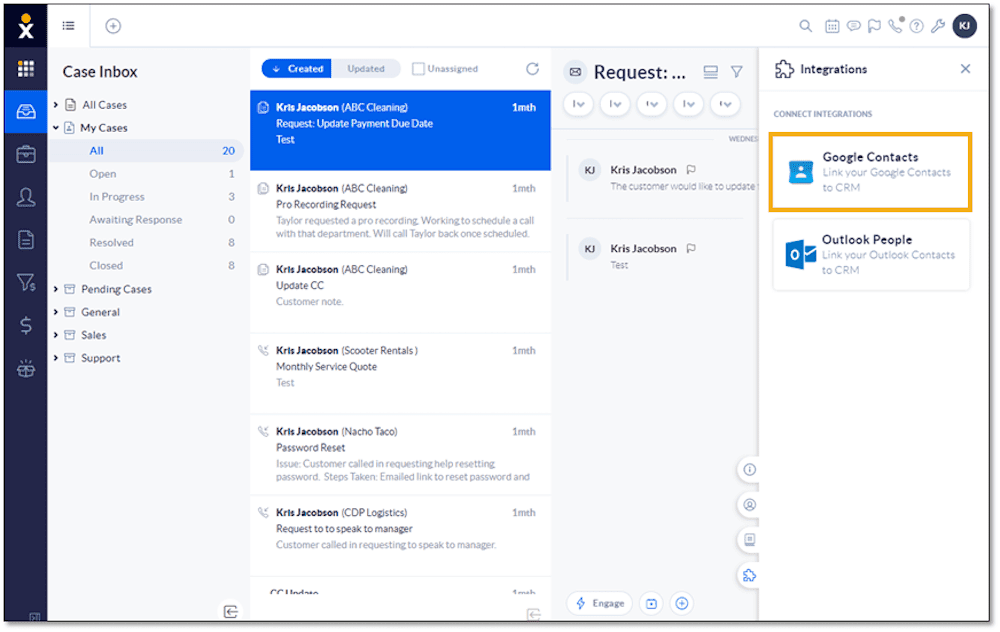Open the calendar icon in top bar

coord(832,26)
